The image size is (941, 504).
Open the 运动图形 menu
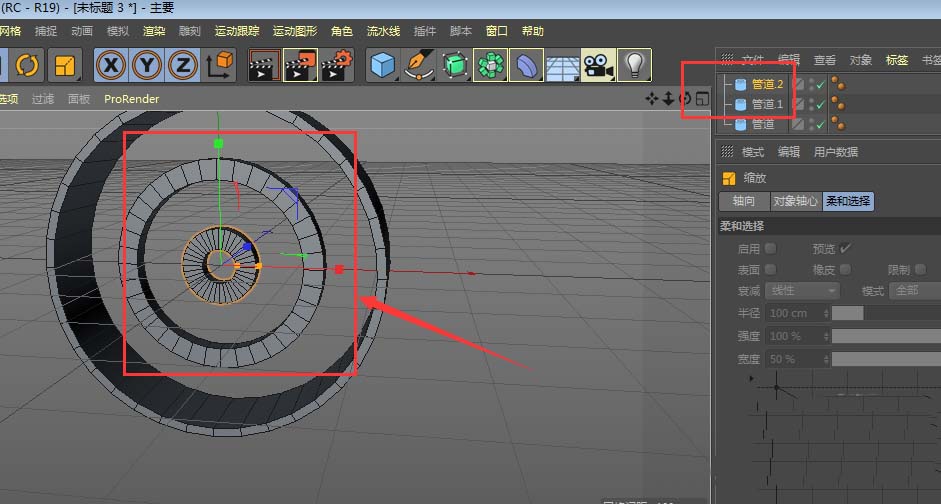pyautogui.click(x=295, y=31)
